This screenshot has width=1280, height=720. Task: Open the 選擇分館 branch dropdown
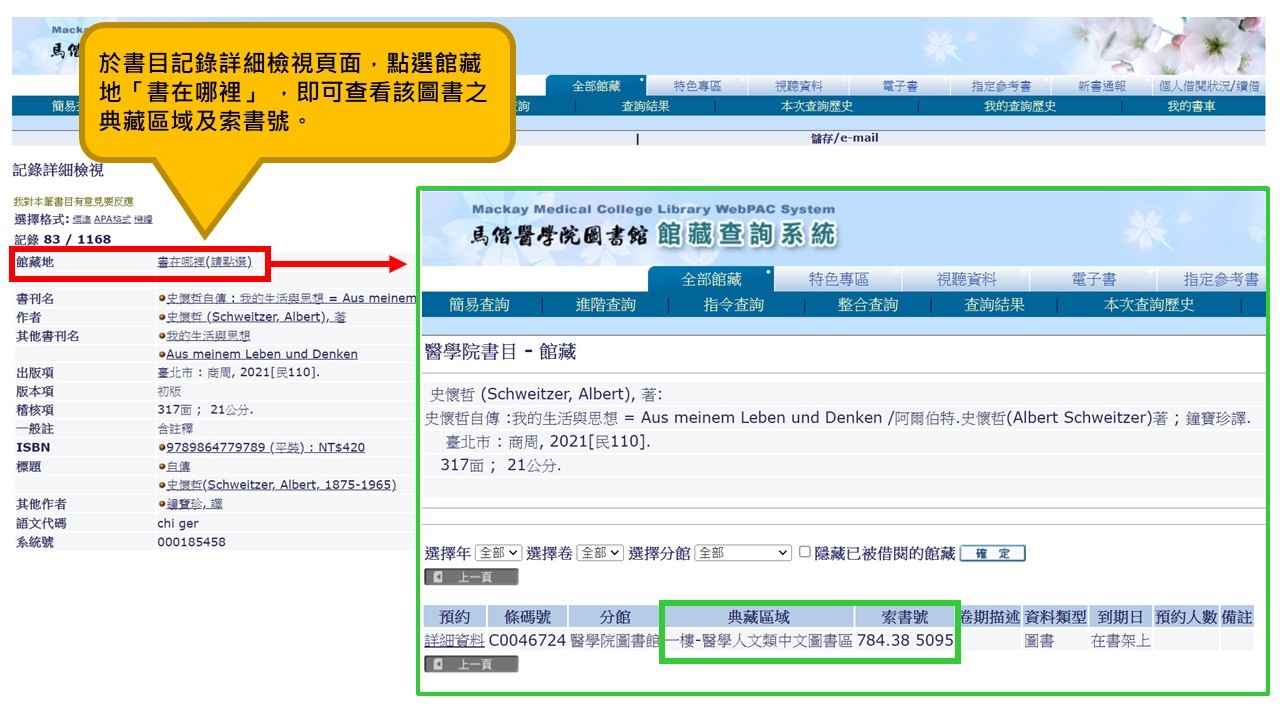pyautogui.click(x=743, y=553)
